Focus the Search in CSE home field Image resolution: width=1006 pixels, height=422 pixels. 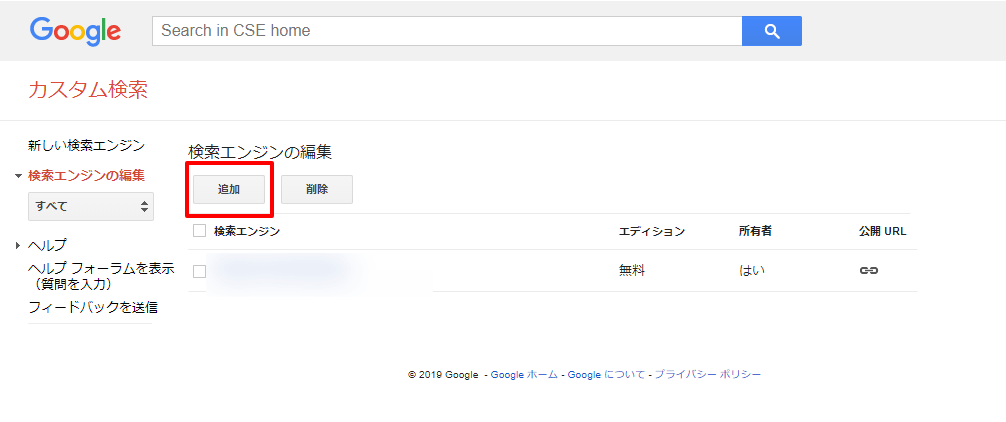pyautogui.click(x=447, y=31)
